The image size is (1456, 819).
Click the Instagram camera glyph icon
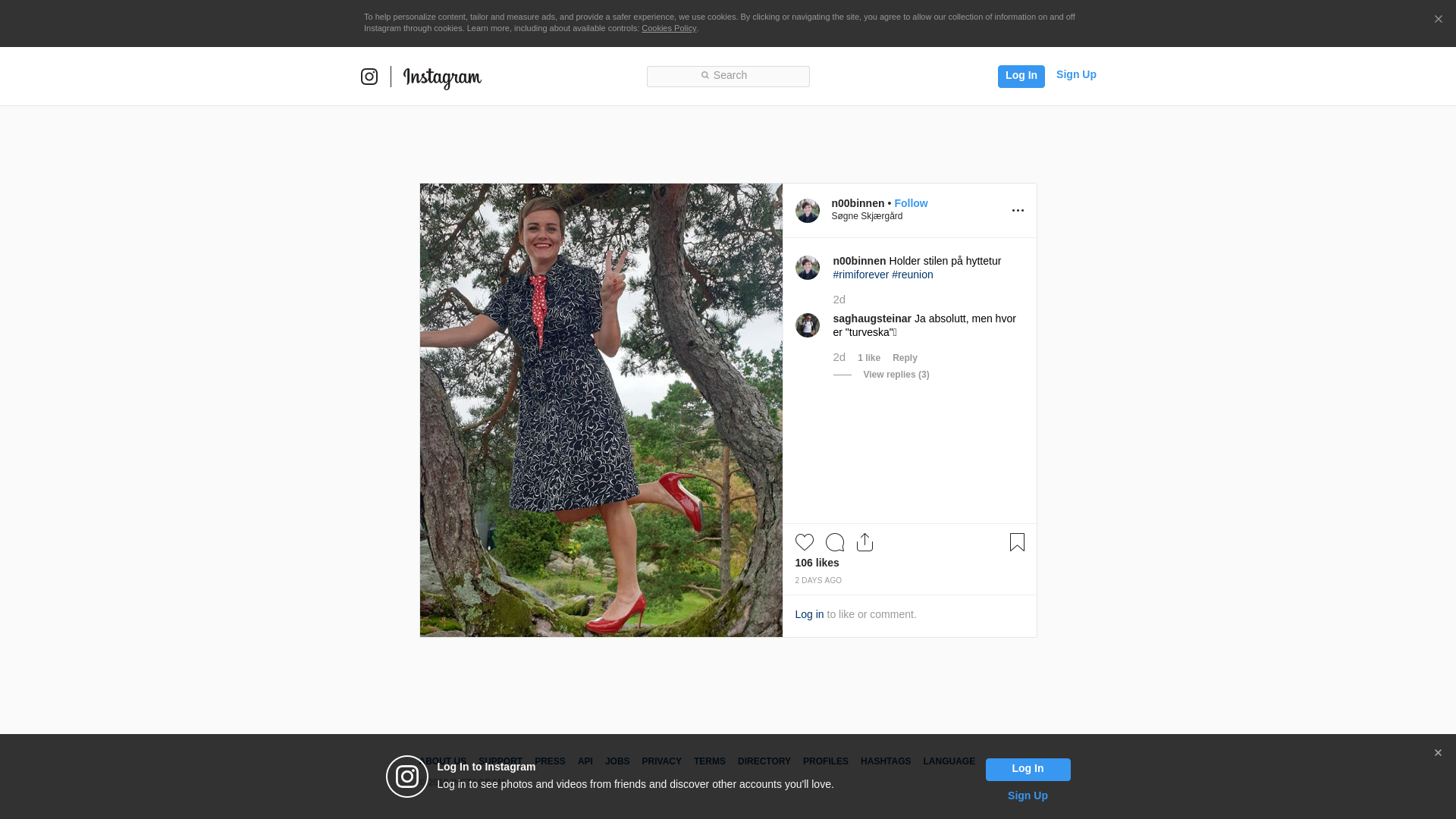369,77
